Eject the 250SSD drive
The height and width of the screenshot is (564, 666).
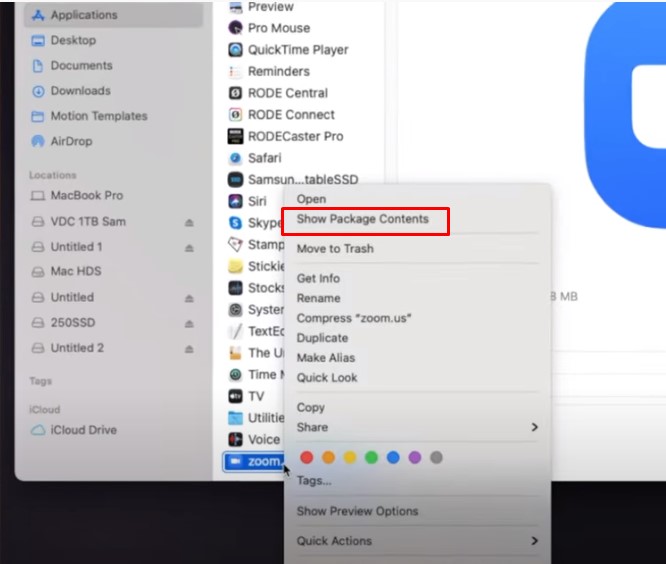[189, 324]
